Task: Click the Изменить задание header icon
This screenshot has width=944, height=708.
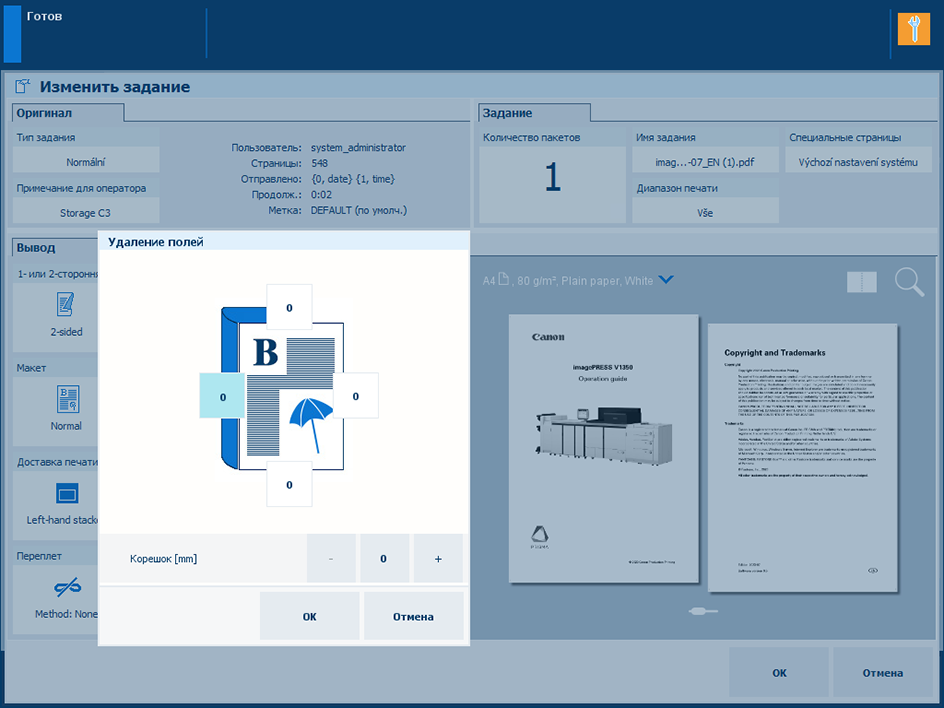Action: (22, 86)
